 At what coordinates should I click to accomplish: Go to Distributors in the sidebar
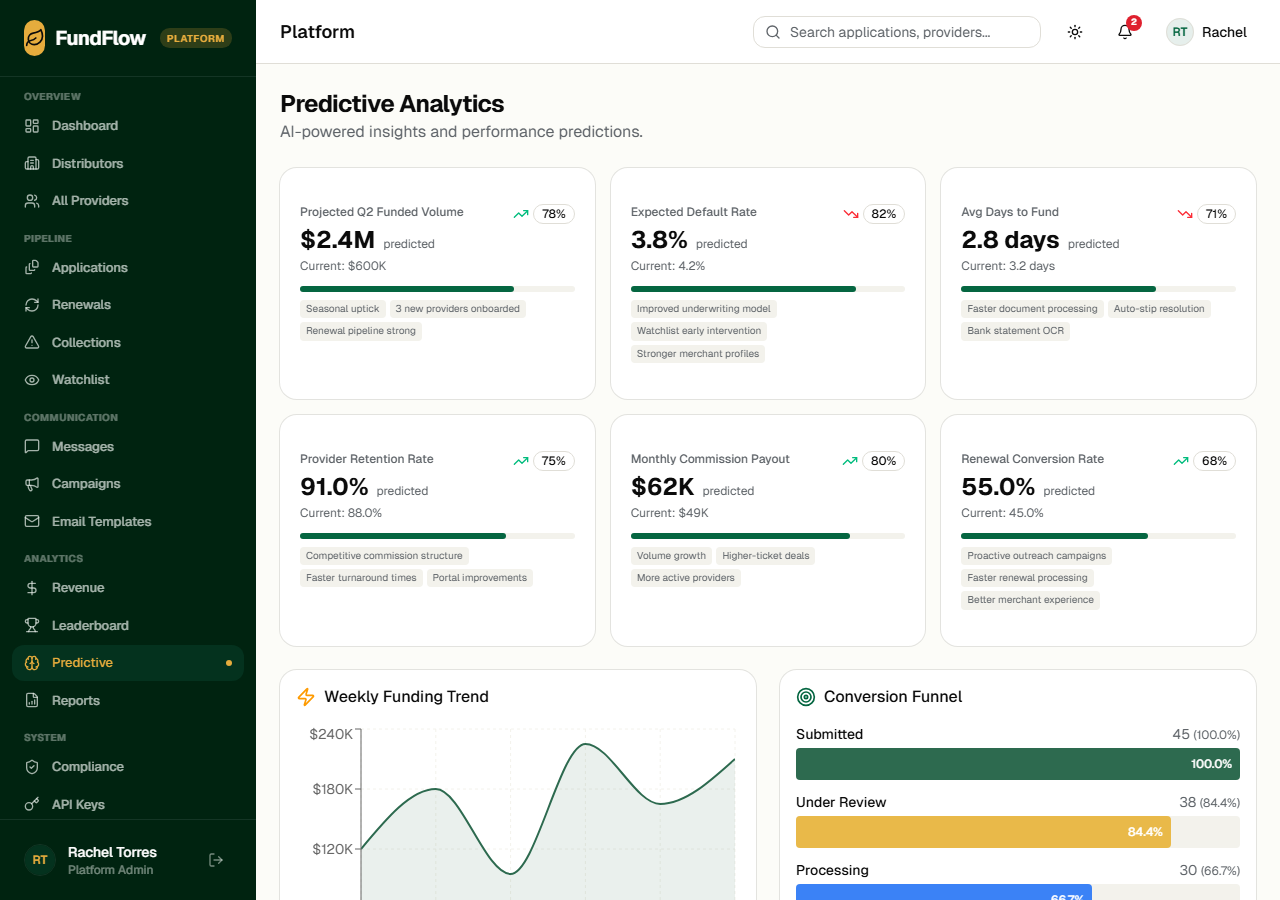[128, 163]
